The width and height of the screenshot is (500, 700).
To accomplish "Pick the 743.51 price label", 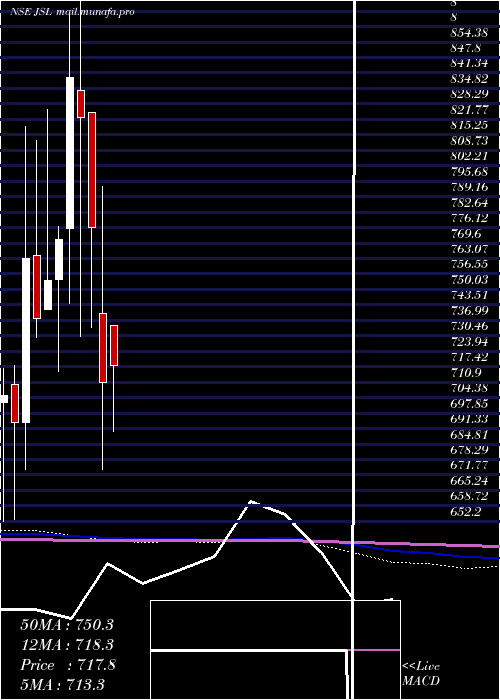I will click(469, 296).
